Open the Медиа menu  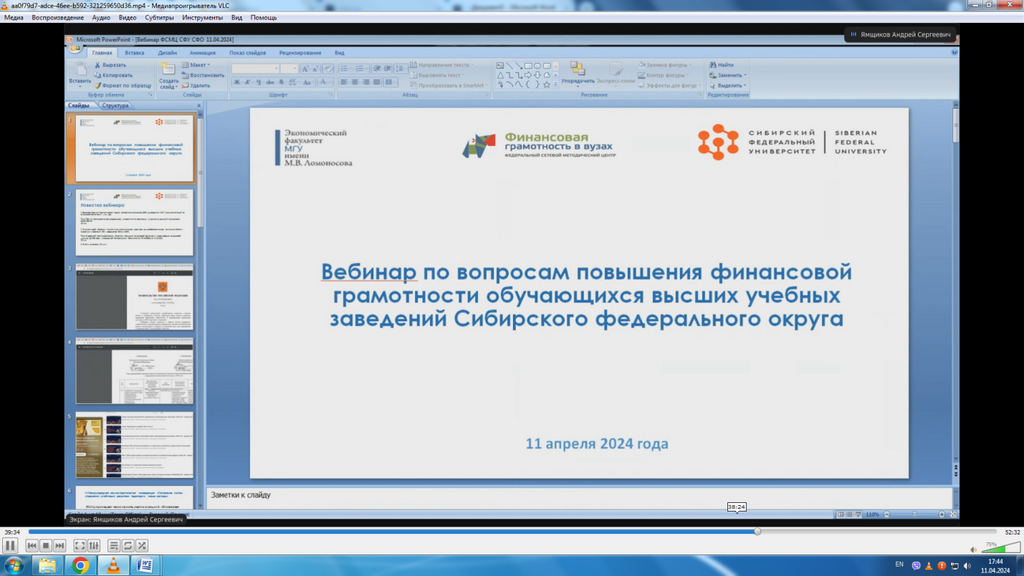pyautogui.click(x=14, y=18)
